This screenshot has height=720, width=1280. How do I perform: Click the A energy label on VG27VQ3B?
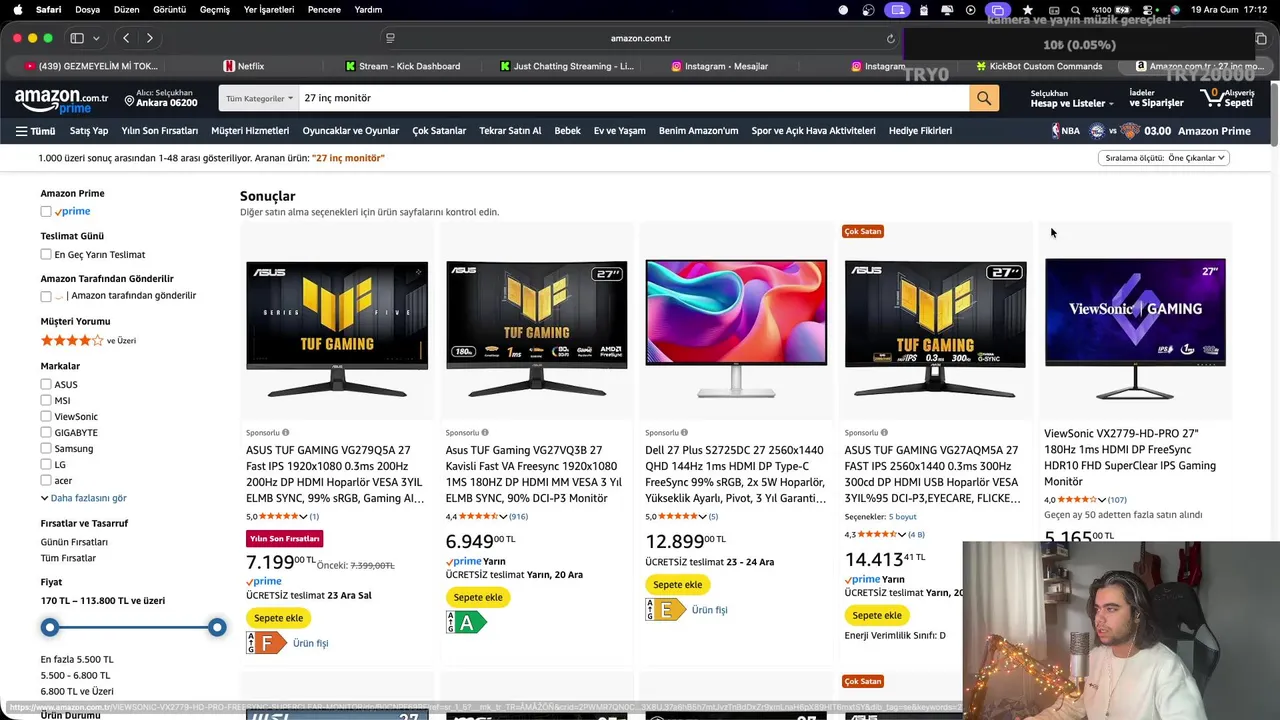coord(466,623)
